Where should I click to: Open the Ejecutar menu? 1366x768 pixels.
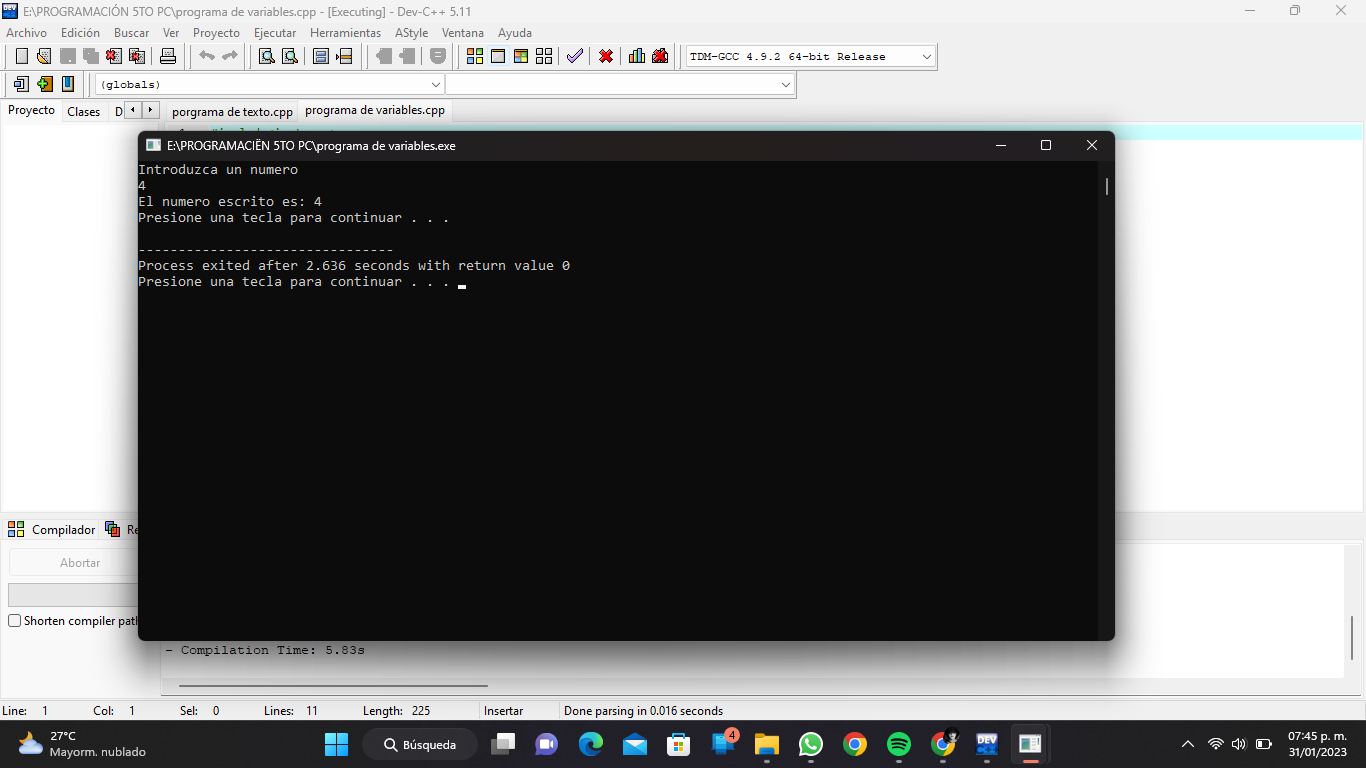tap(275, 33)
